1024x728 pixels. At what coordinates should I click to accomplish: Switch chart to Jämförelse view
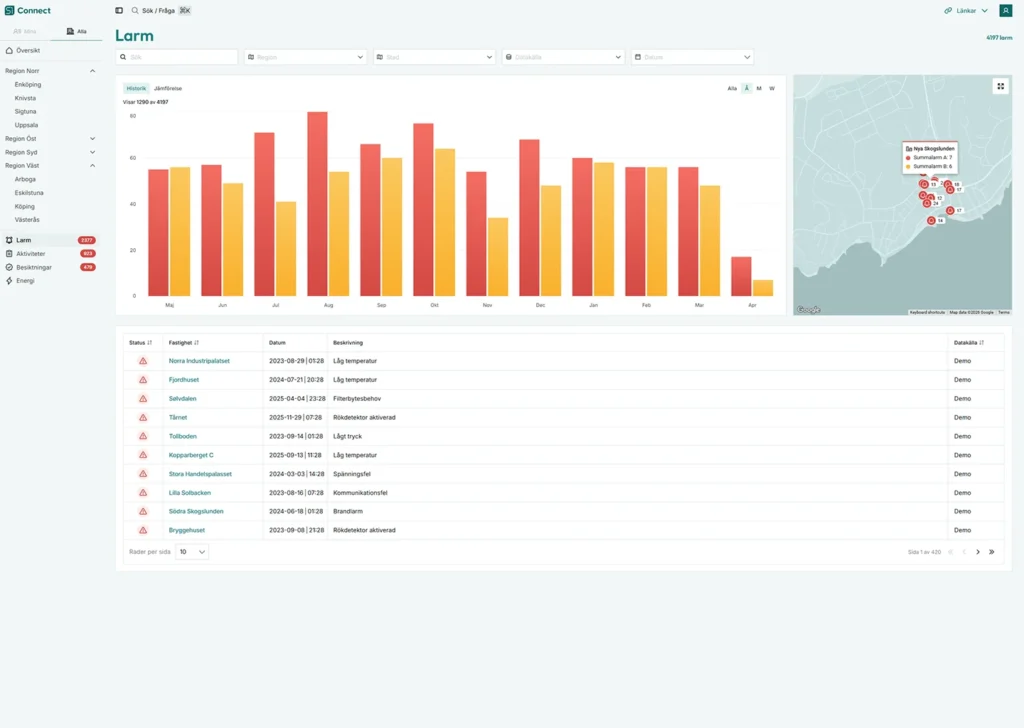168,88
